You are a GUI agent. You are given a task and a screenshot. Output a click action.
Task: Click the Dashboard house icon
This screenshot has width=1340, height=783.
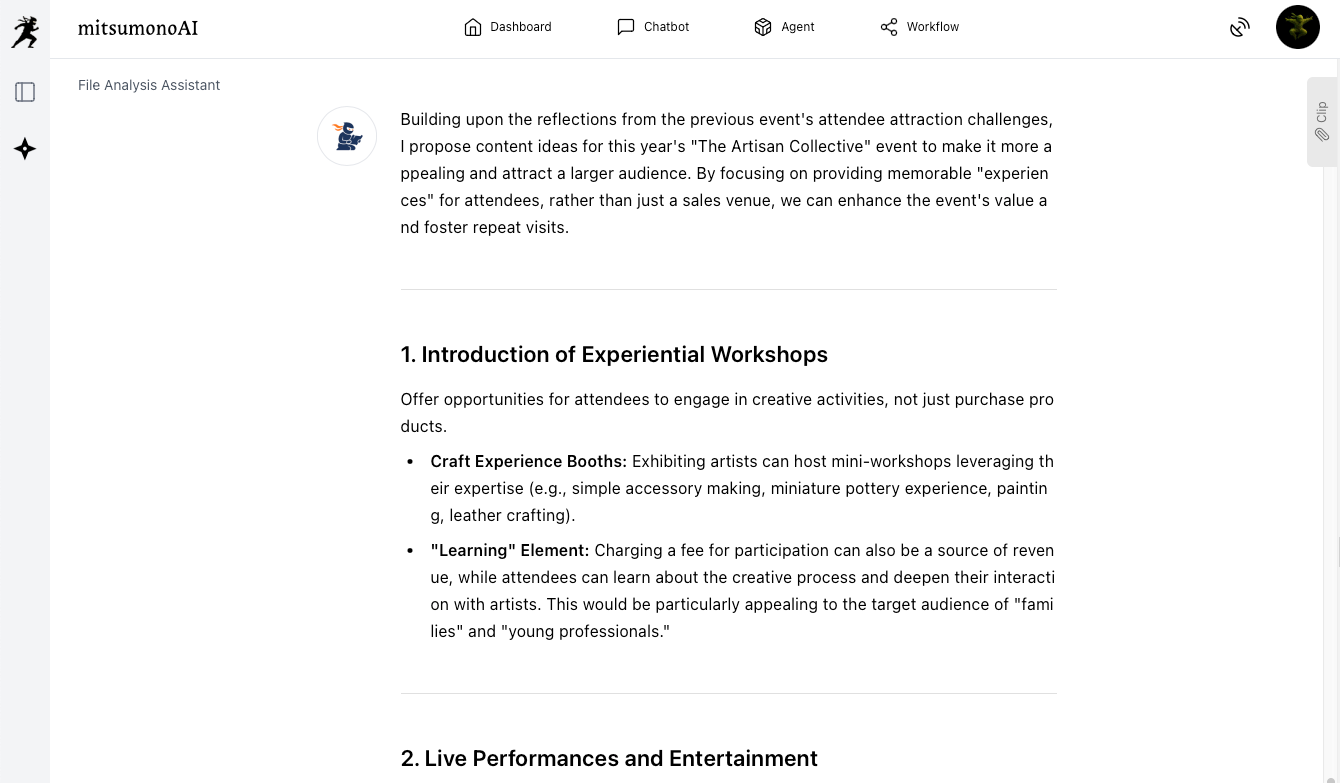tap(473, 28)
